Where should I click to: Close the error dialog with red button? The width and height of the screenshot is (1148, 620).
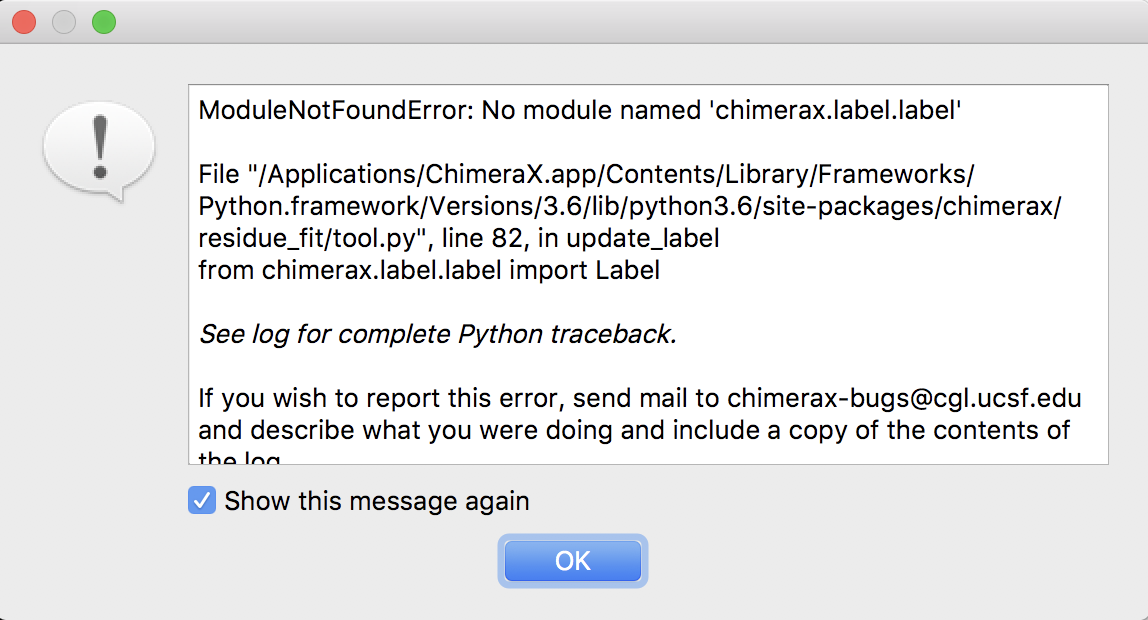(24, 21)
